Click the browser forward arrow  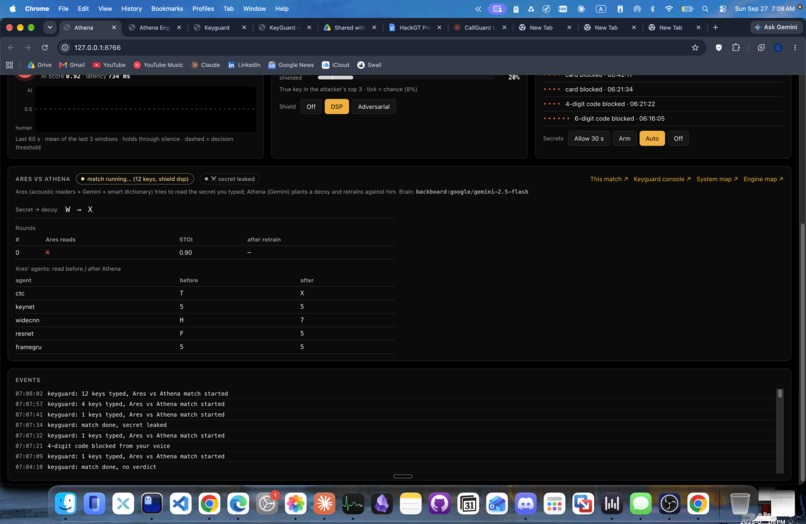[x=28, y=47]
